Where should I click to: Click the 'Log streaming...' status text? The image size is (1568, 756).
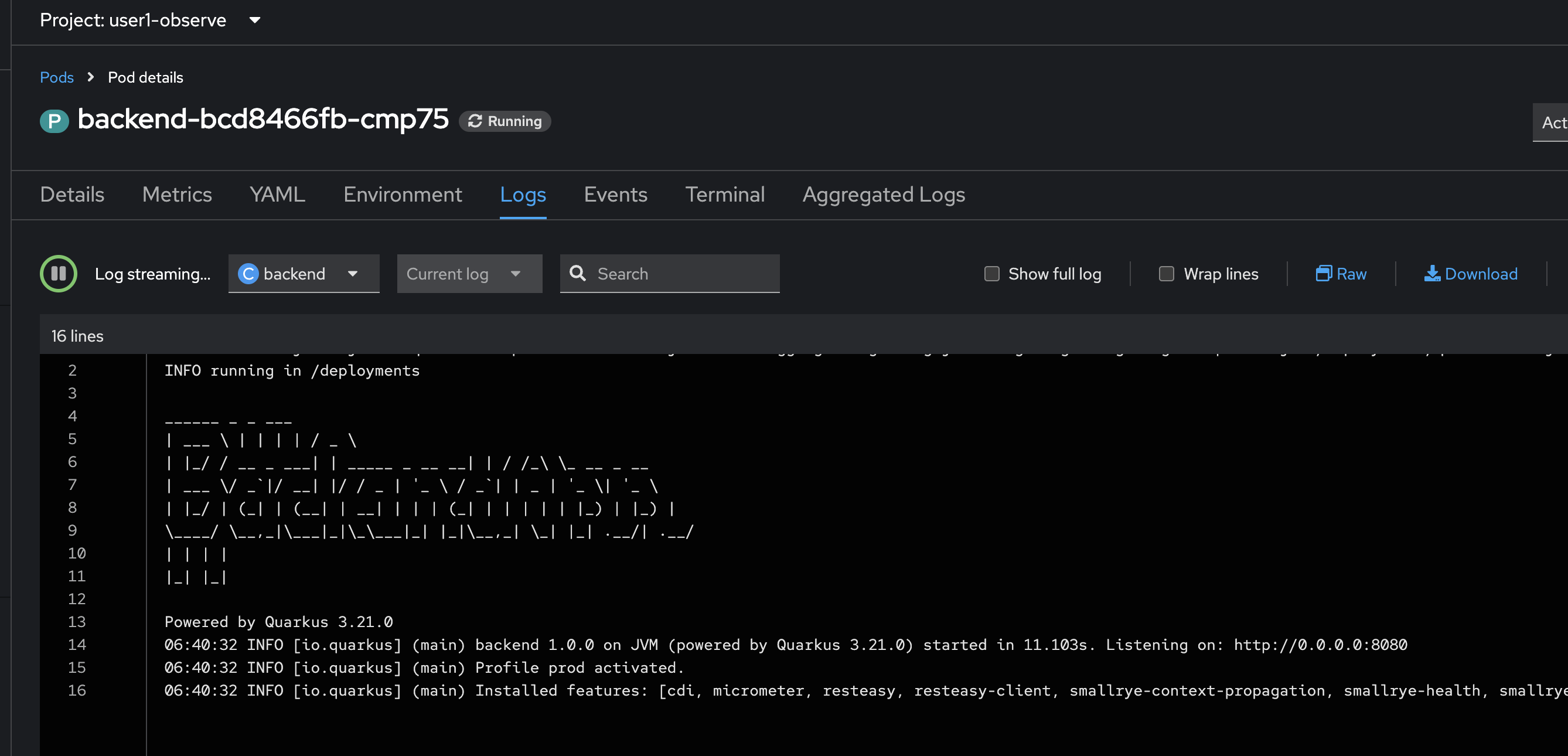pyautogui.click(x=152, y=274)
